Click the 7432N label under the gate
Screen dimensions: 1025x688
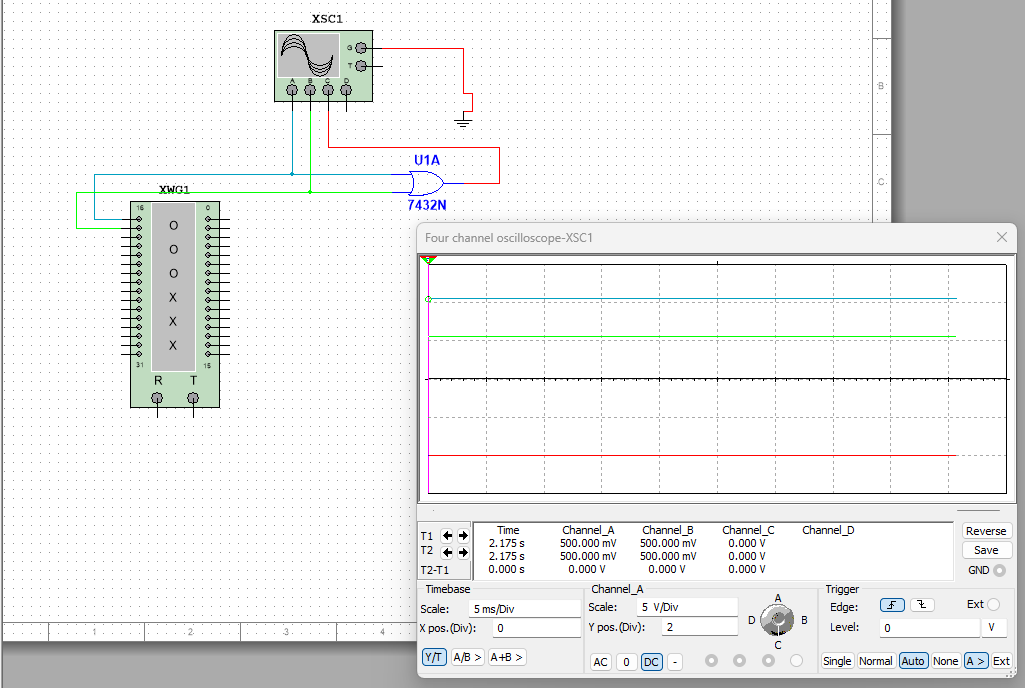click(x=427, y=205)
